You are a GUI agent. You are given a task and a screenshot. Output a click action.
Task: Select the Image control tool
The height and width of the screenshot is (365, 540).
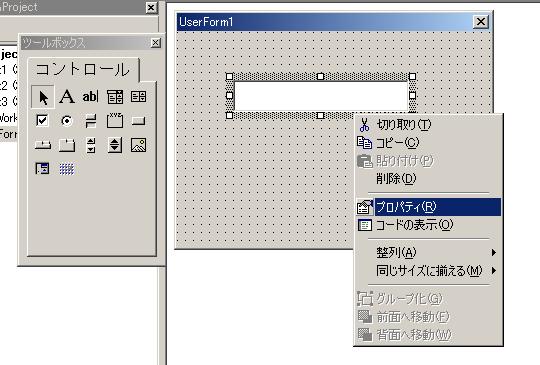(x=138, y=145)
